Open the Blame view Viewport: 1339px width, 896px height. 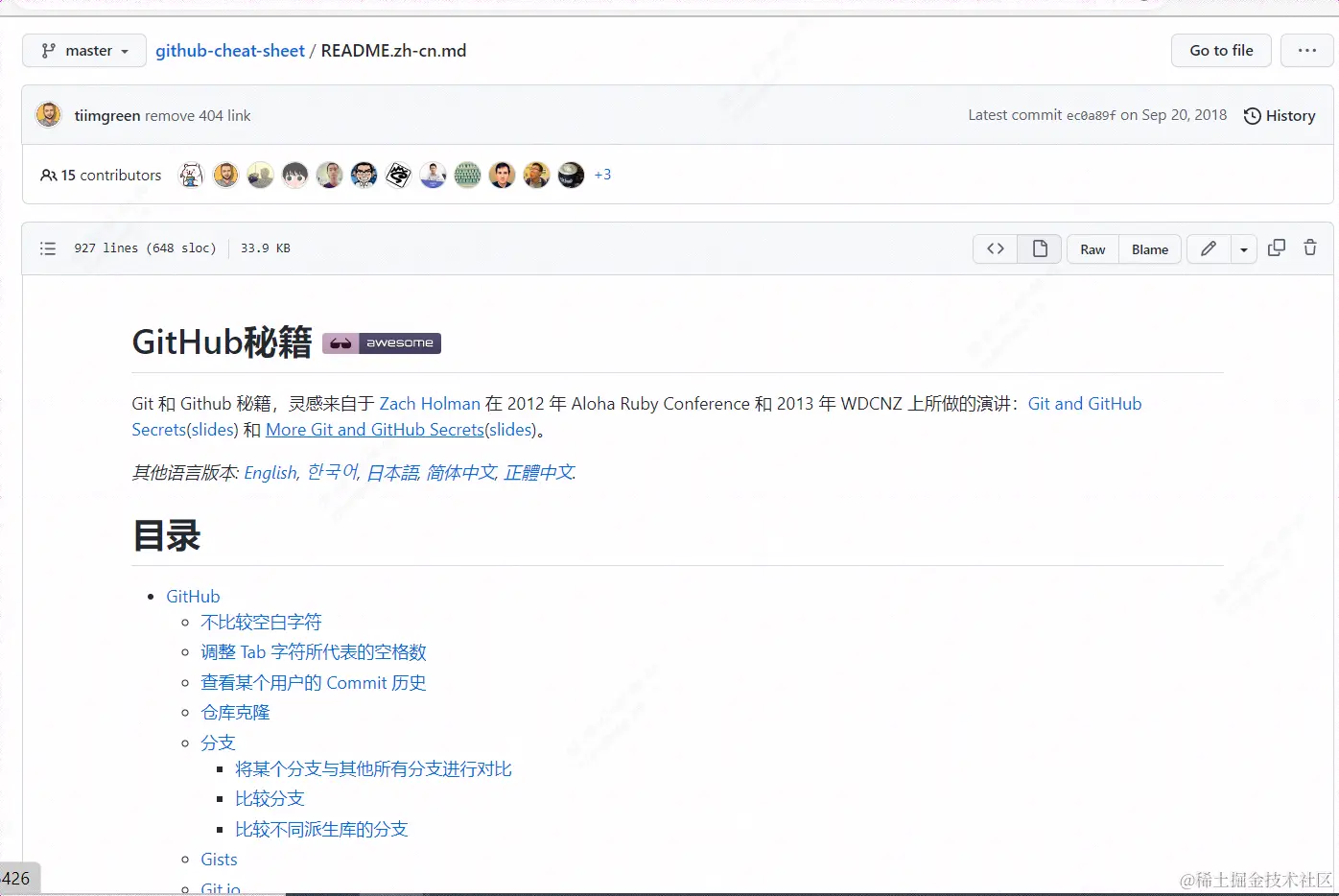tap(1150, 249)
